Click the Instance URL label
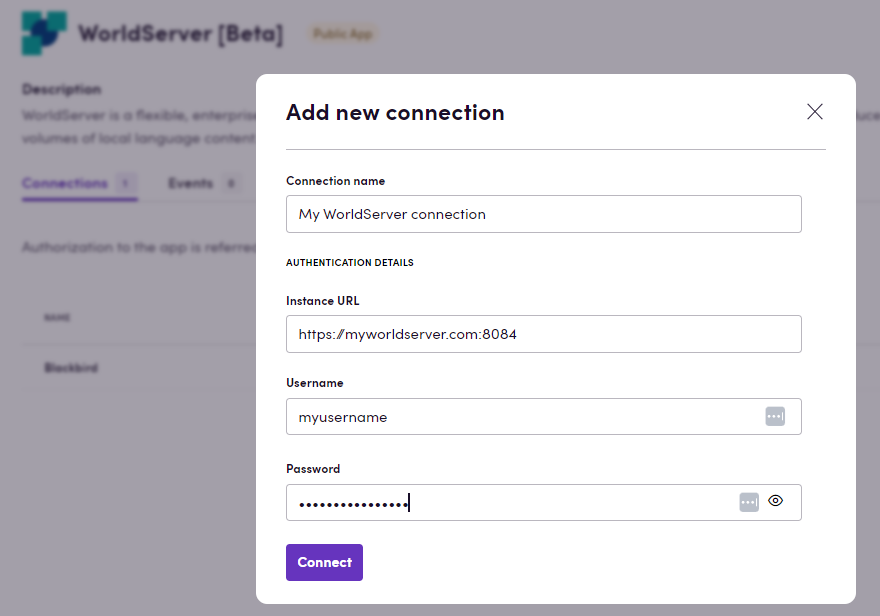This screenshot has width=880, height=616. (323, 301)
